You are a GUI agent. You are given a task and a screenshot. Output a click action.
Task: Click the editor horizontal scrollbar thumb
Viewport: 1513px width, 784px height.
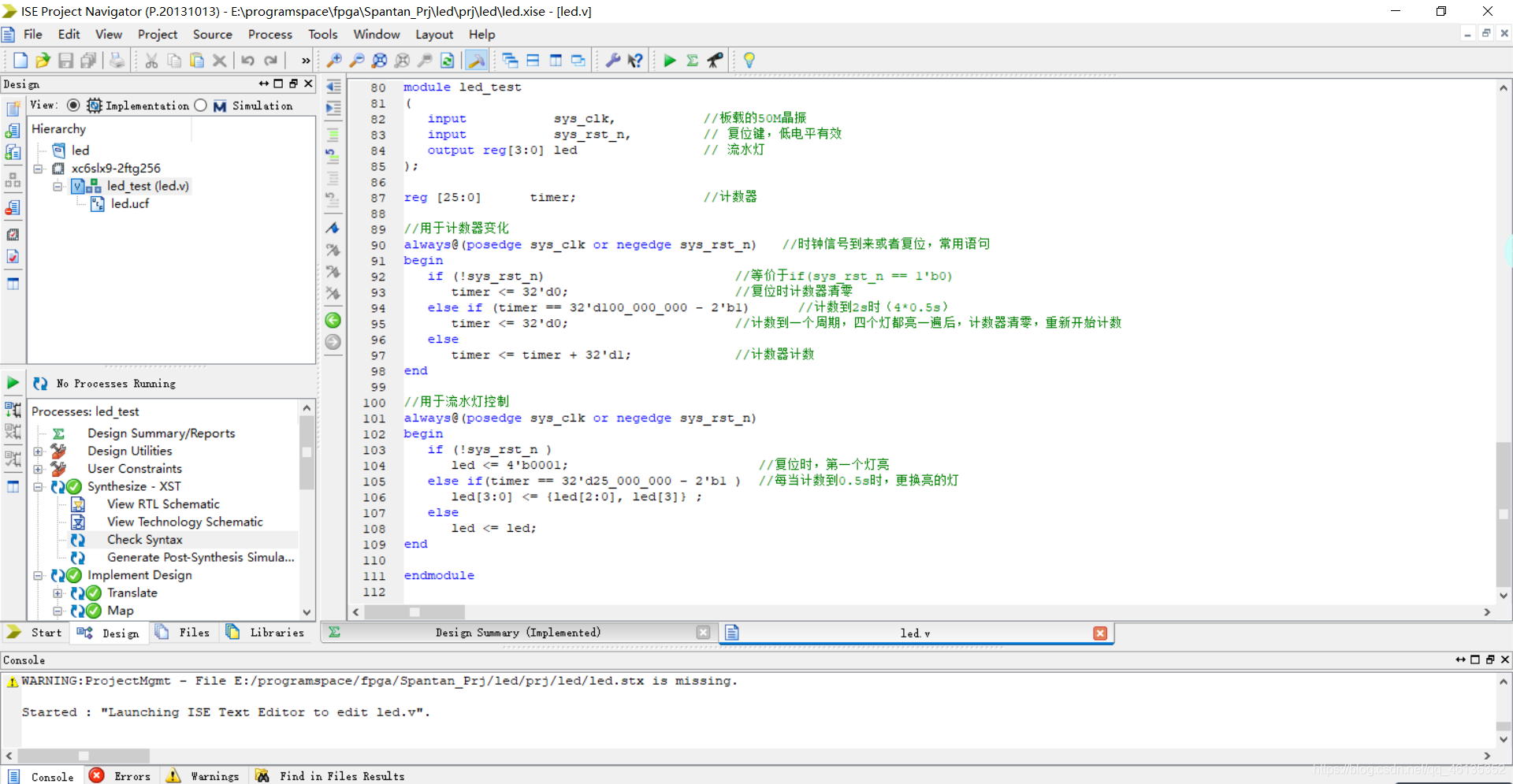pos(414,612)
